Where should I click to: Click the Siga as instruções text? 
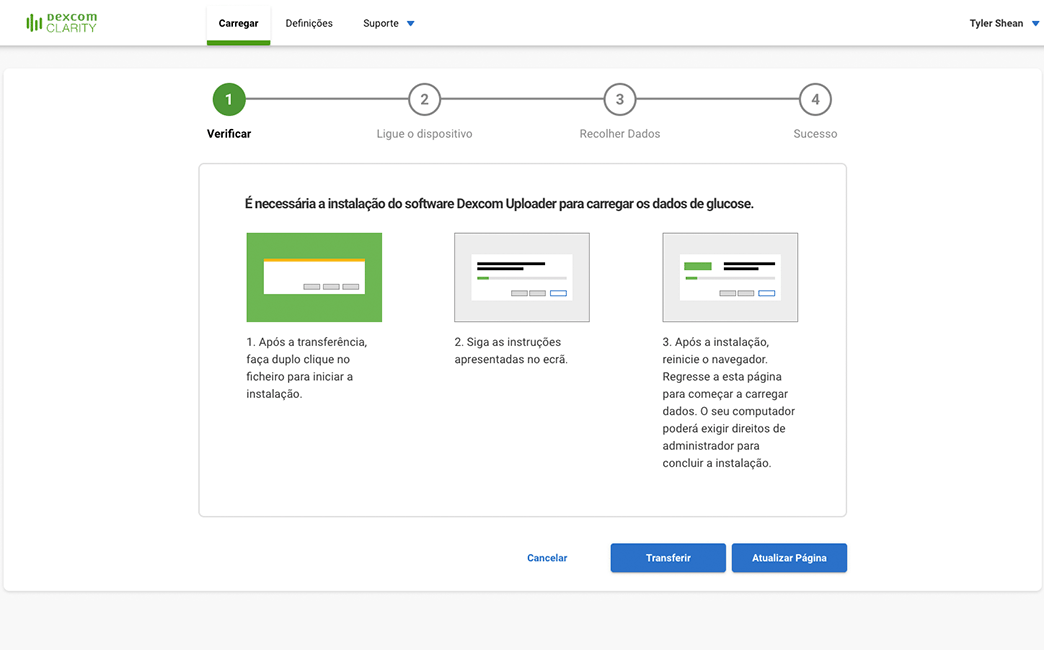pyautogui.click(x=511, y=350)
